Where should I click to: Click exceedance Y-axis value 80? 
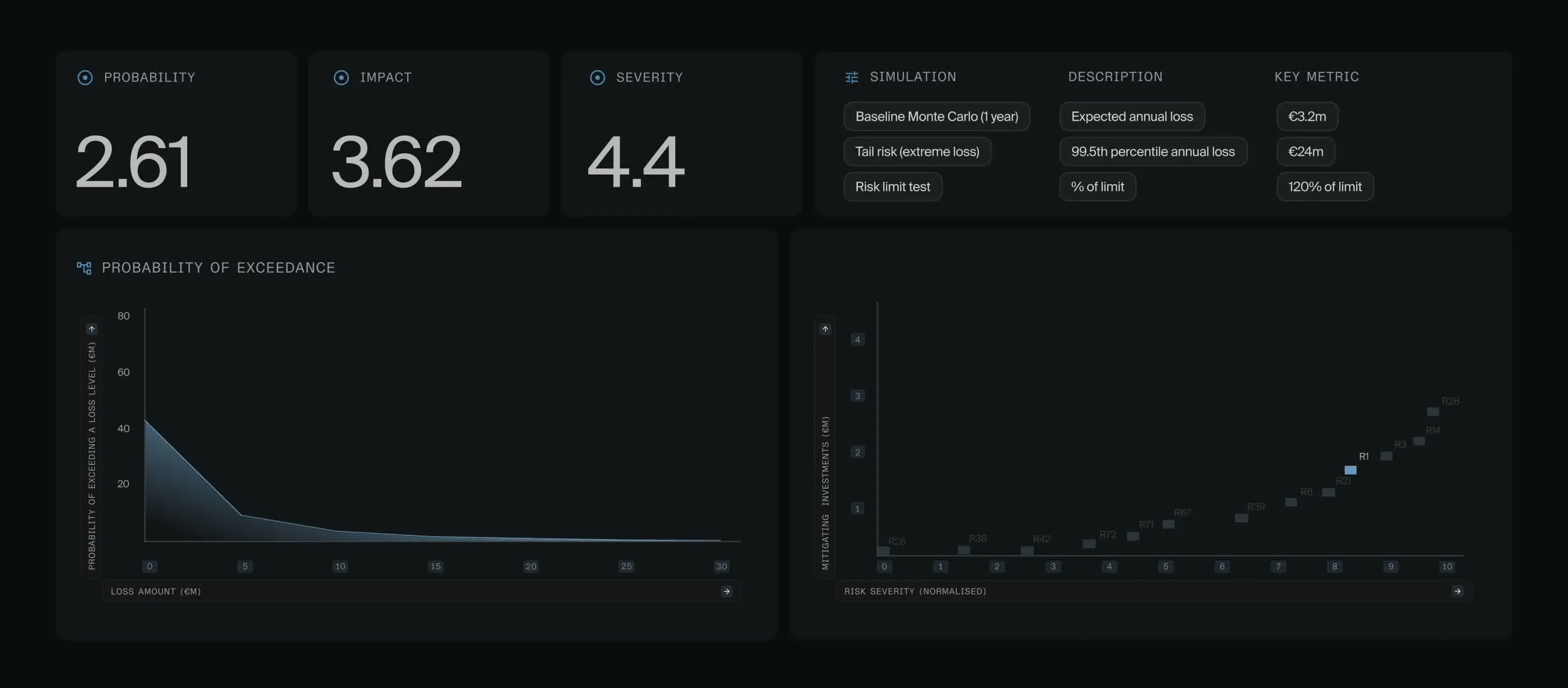(123, 316)
